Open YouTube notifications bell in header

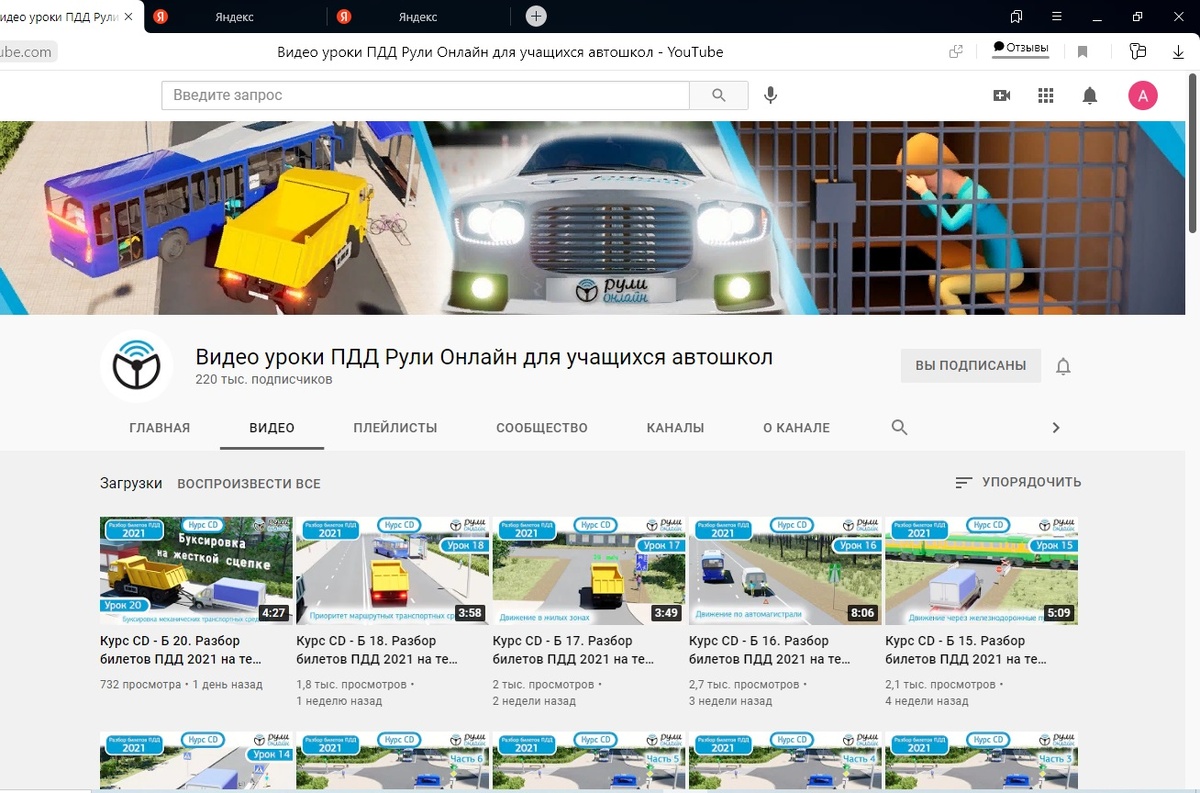coord(1090,95)
